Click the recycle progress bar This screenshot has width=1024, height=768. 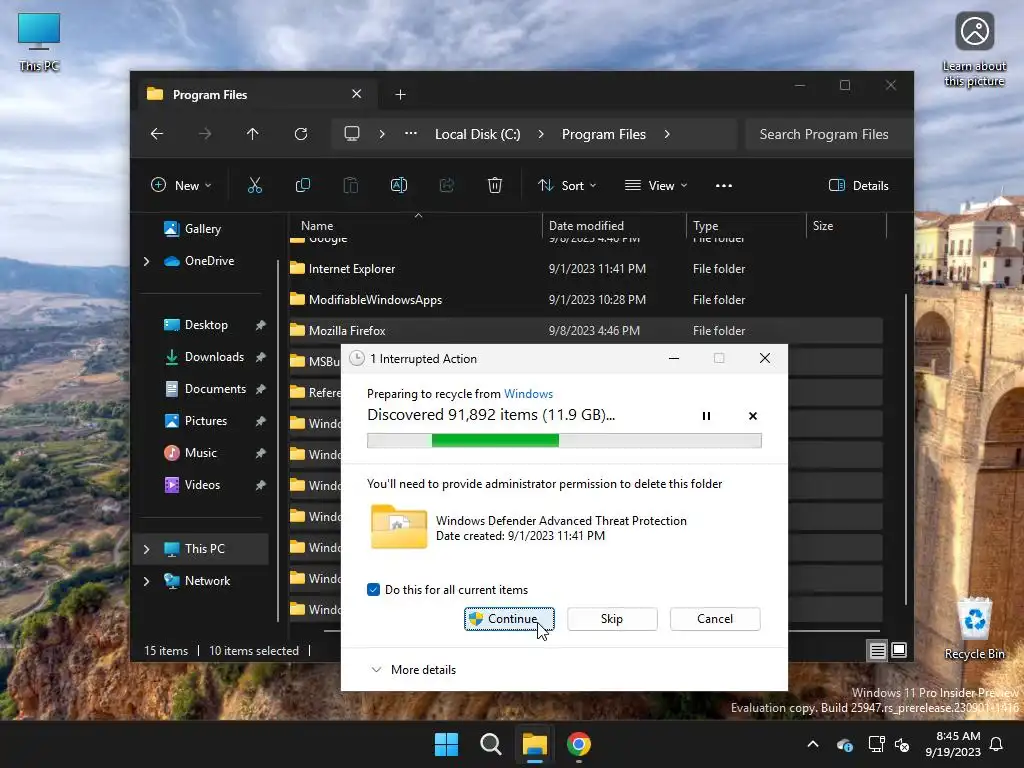[x=564, y=441]
